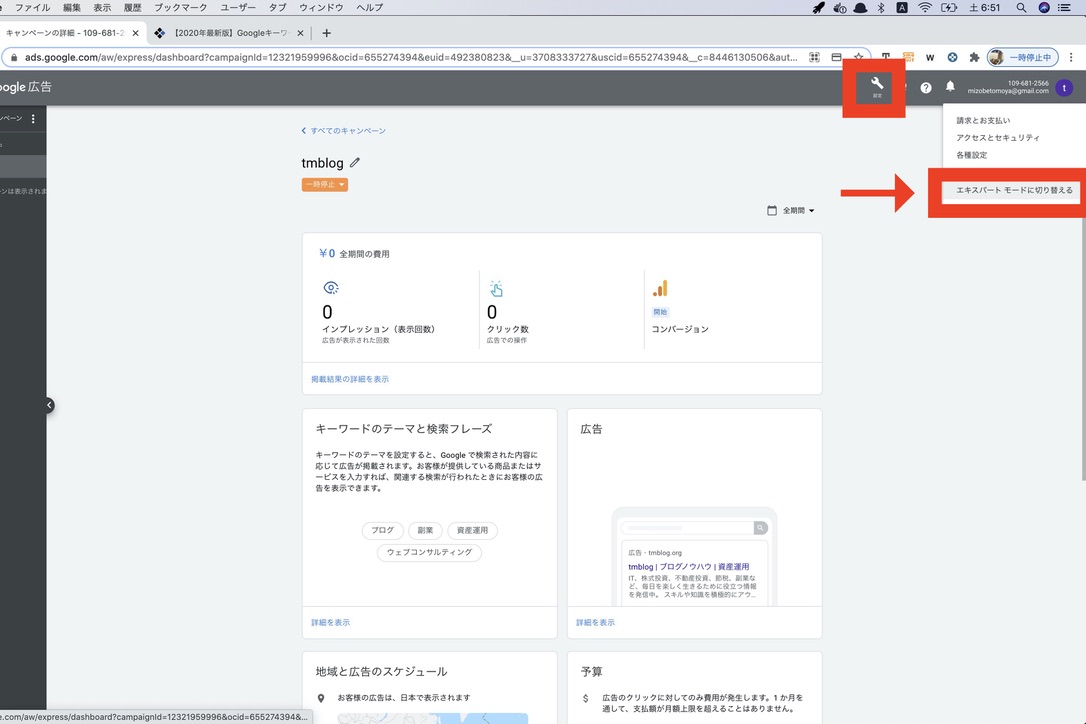
Task: Click the impressions eye icon
Action: [x=331, y=288]
